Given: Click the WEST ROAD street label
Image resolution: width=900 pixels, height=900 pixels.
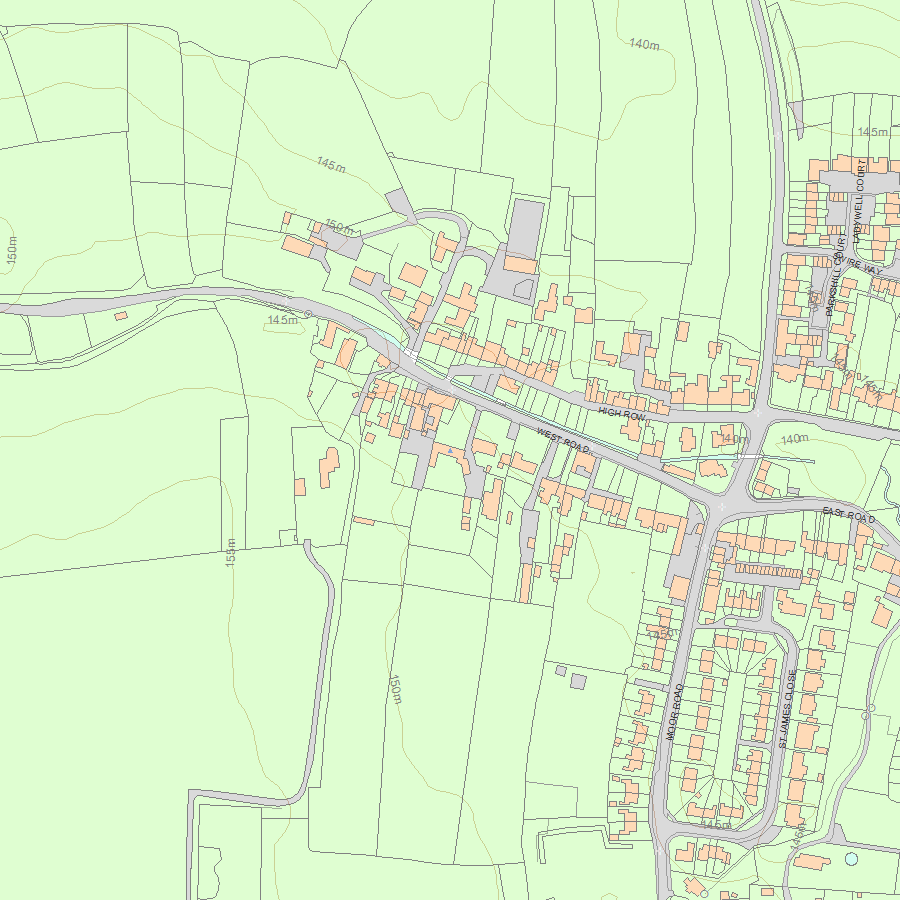Looking at the screenshot, I should click(x=564, y=440).
